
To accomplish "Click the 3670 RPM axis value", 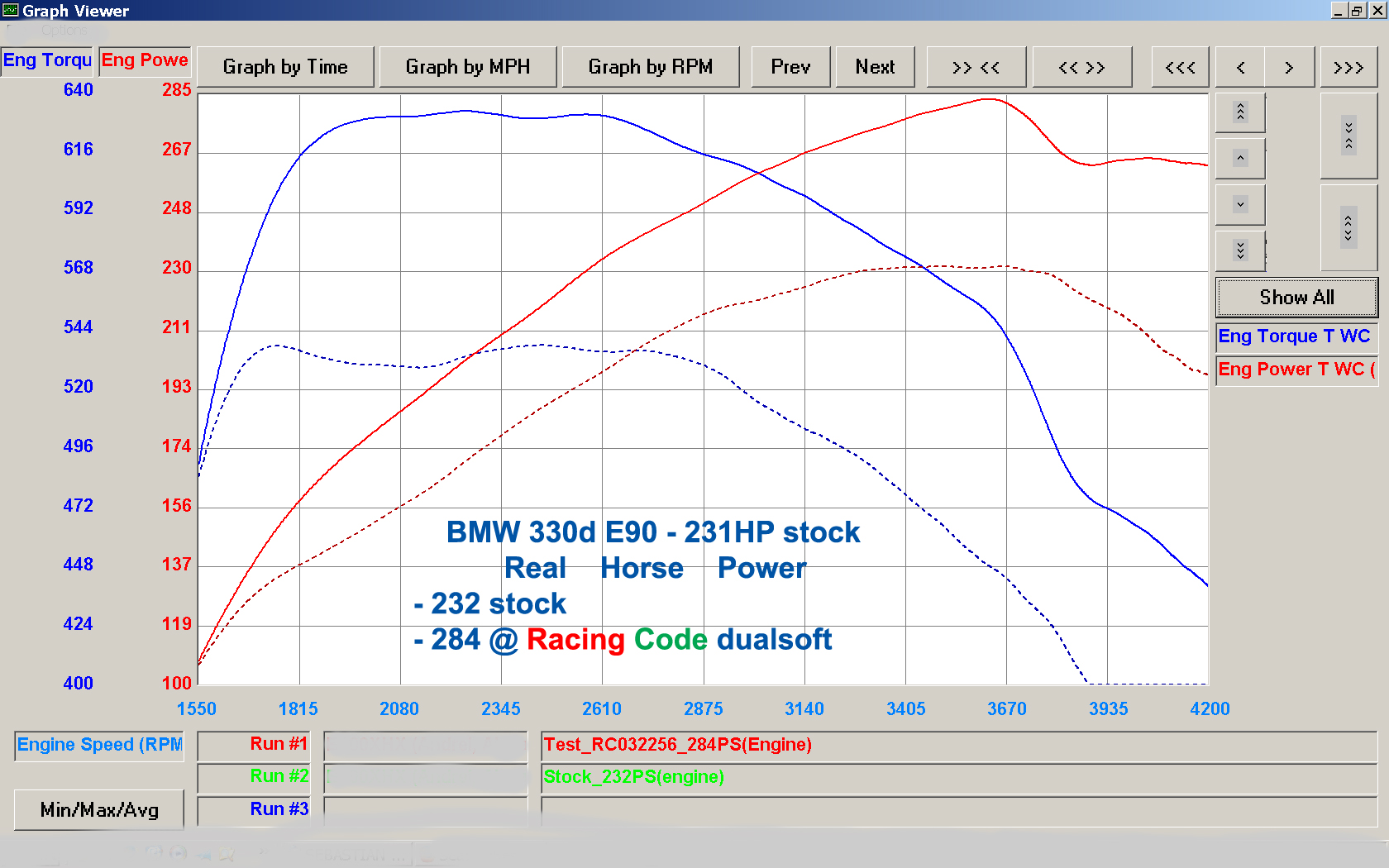I will click(x=1007, y=709).
